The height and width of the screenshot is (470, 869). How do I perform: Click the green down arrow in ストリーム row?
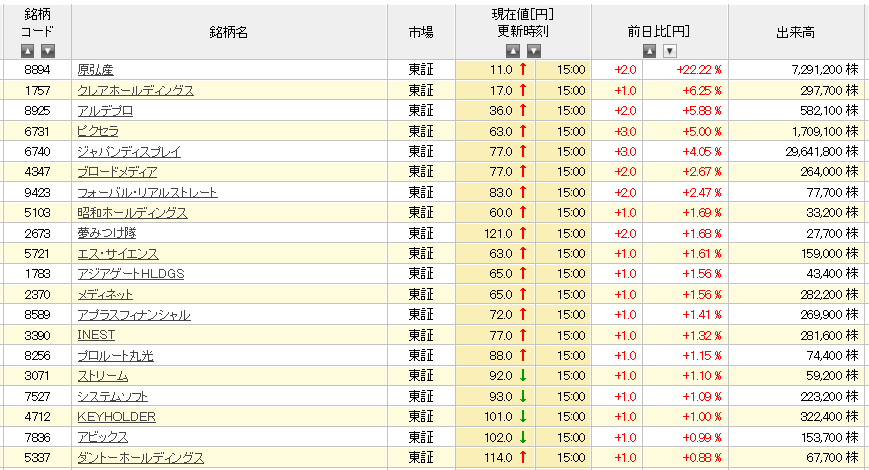[523, 376]
